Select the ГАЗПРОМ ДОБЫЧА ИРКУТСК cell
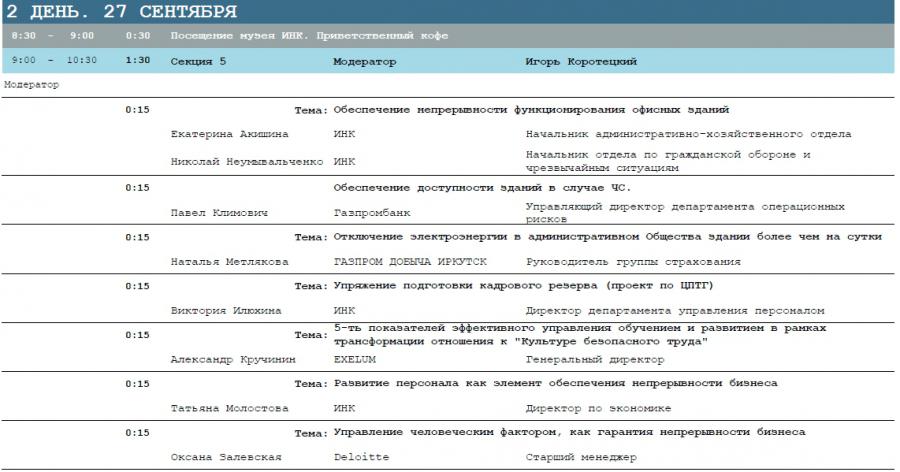 (410, 262)
